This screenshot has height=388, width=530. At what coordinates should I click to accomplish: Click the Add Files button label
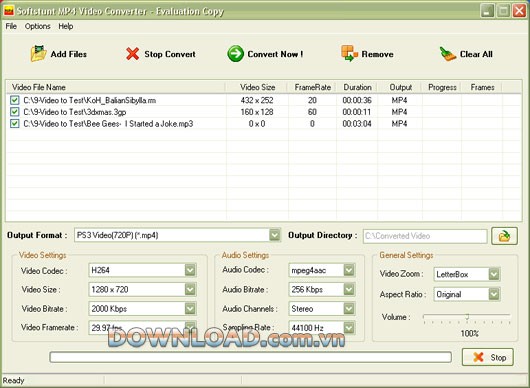point(69,54)
